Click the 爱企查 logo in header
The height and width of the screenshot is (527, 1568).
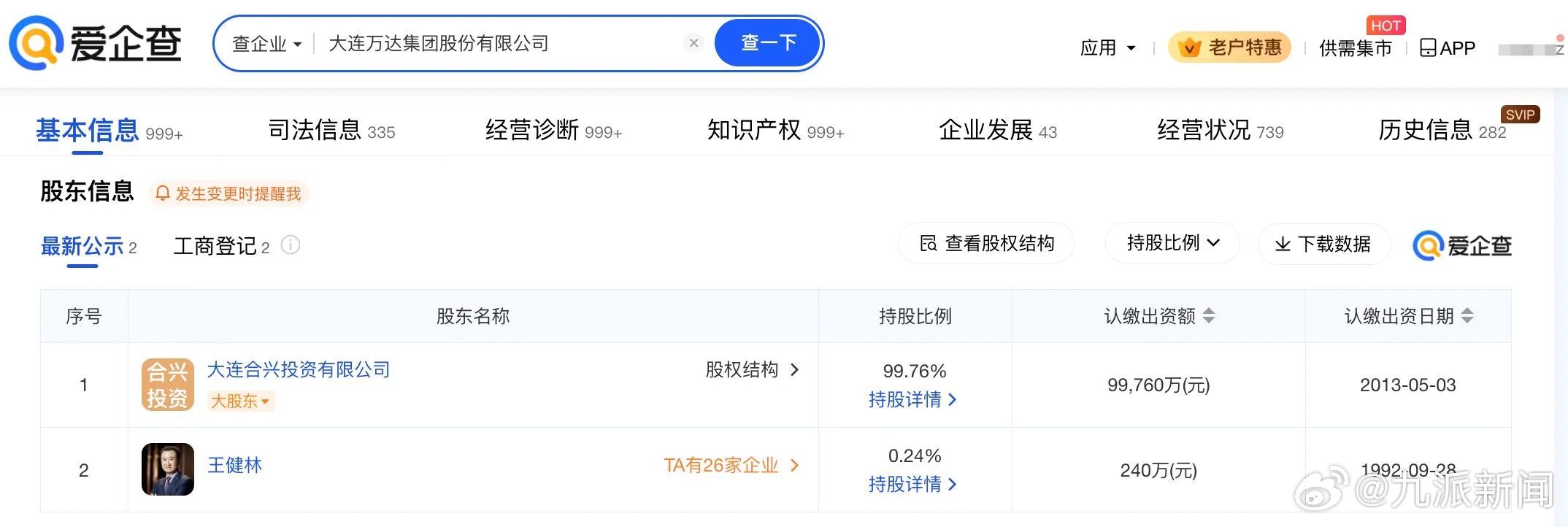point(95,43)
